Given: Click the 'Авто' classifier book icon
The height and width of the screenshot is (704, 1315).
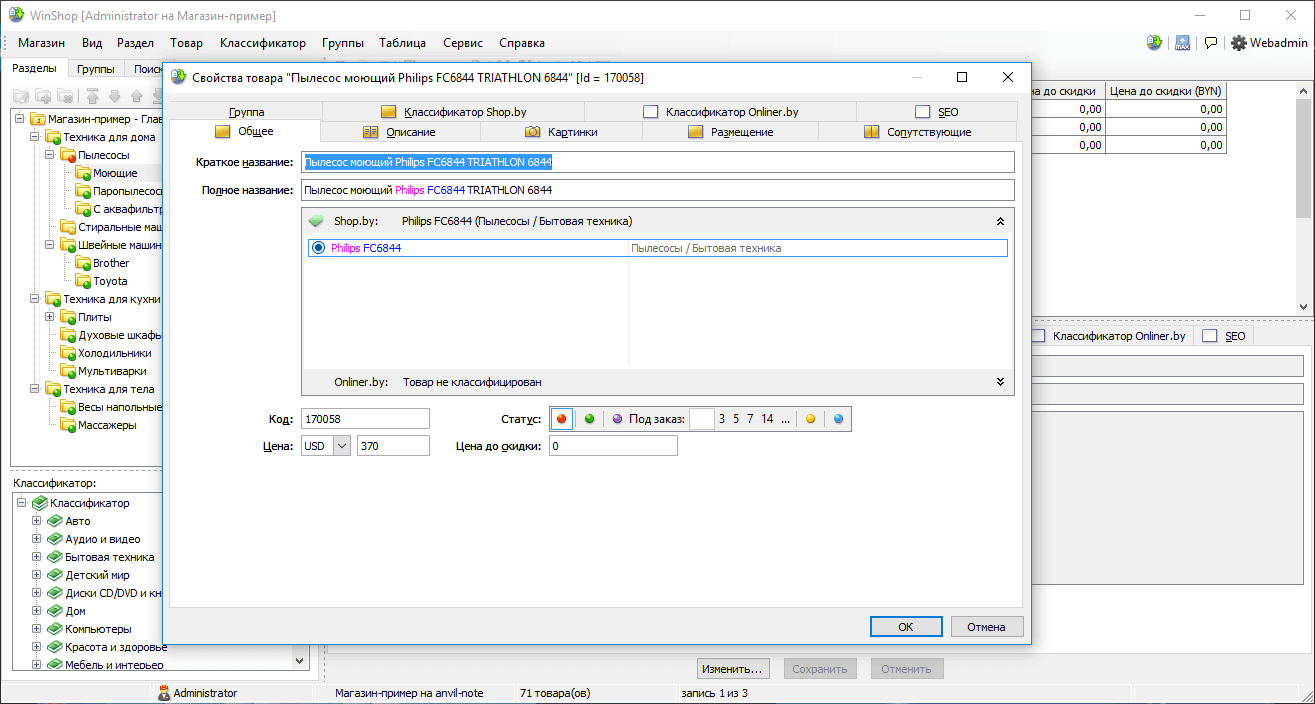Looking at the screenshot, I should (x=55, y=521).
